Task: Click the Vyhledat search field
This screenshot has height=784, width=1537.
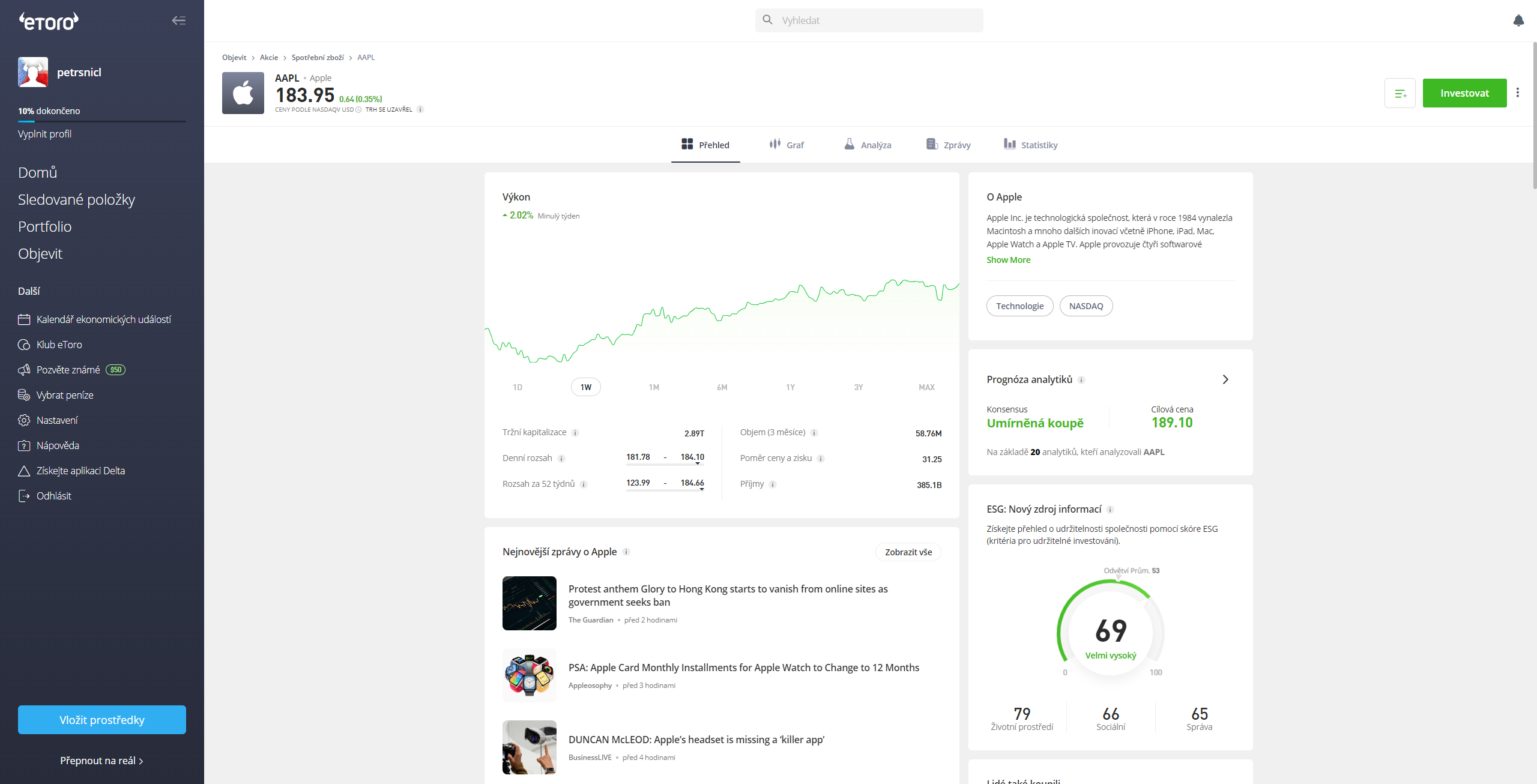Action: coord(869,20)
